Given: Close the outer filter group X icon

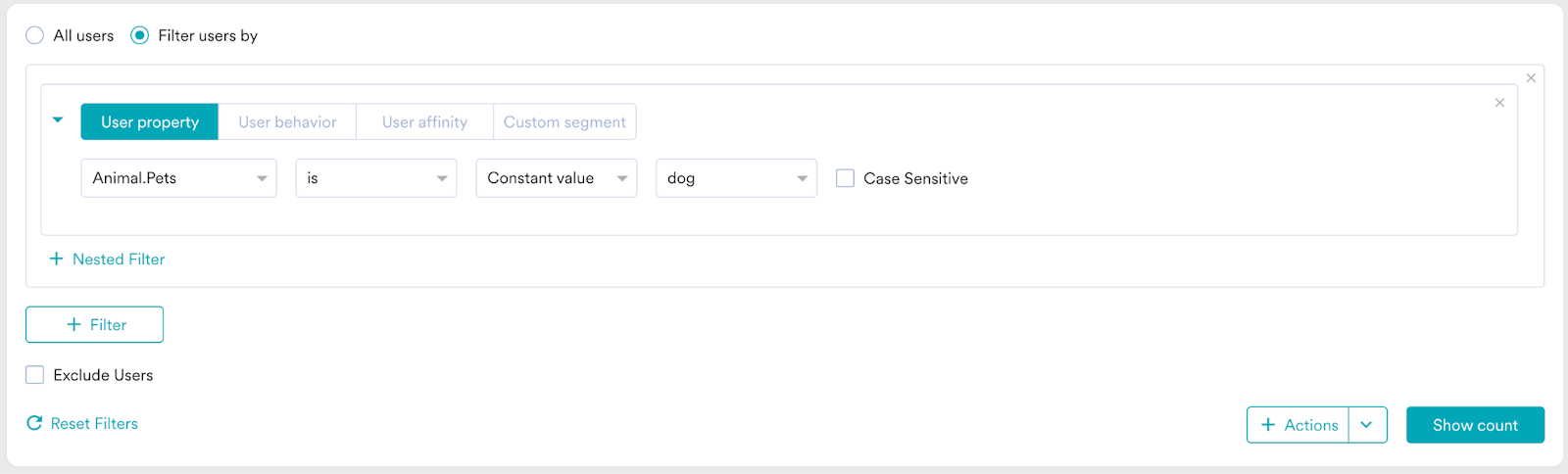Looking at the screenshot, I should pos(1531,78).
